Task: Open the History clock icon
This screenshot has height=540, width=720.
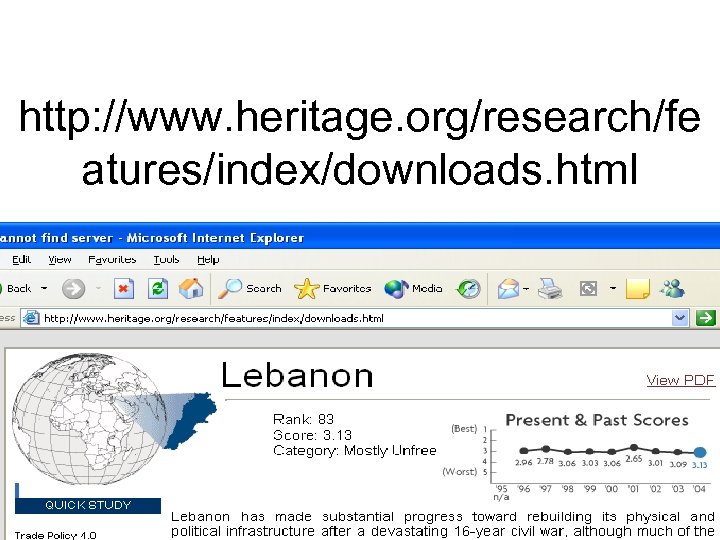Action: click(468, 289)
